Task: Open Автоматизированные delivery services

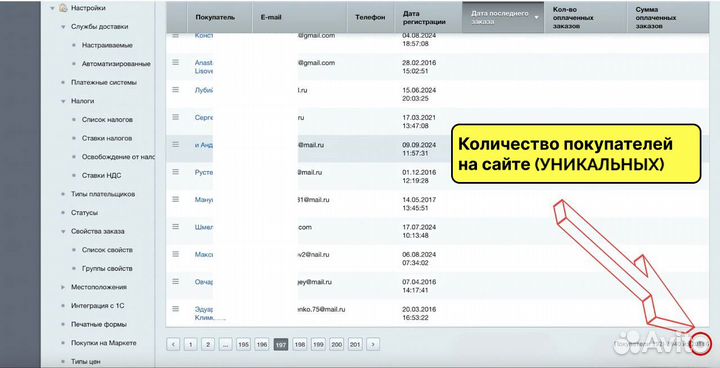Action: [116, 64]
